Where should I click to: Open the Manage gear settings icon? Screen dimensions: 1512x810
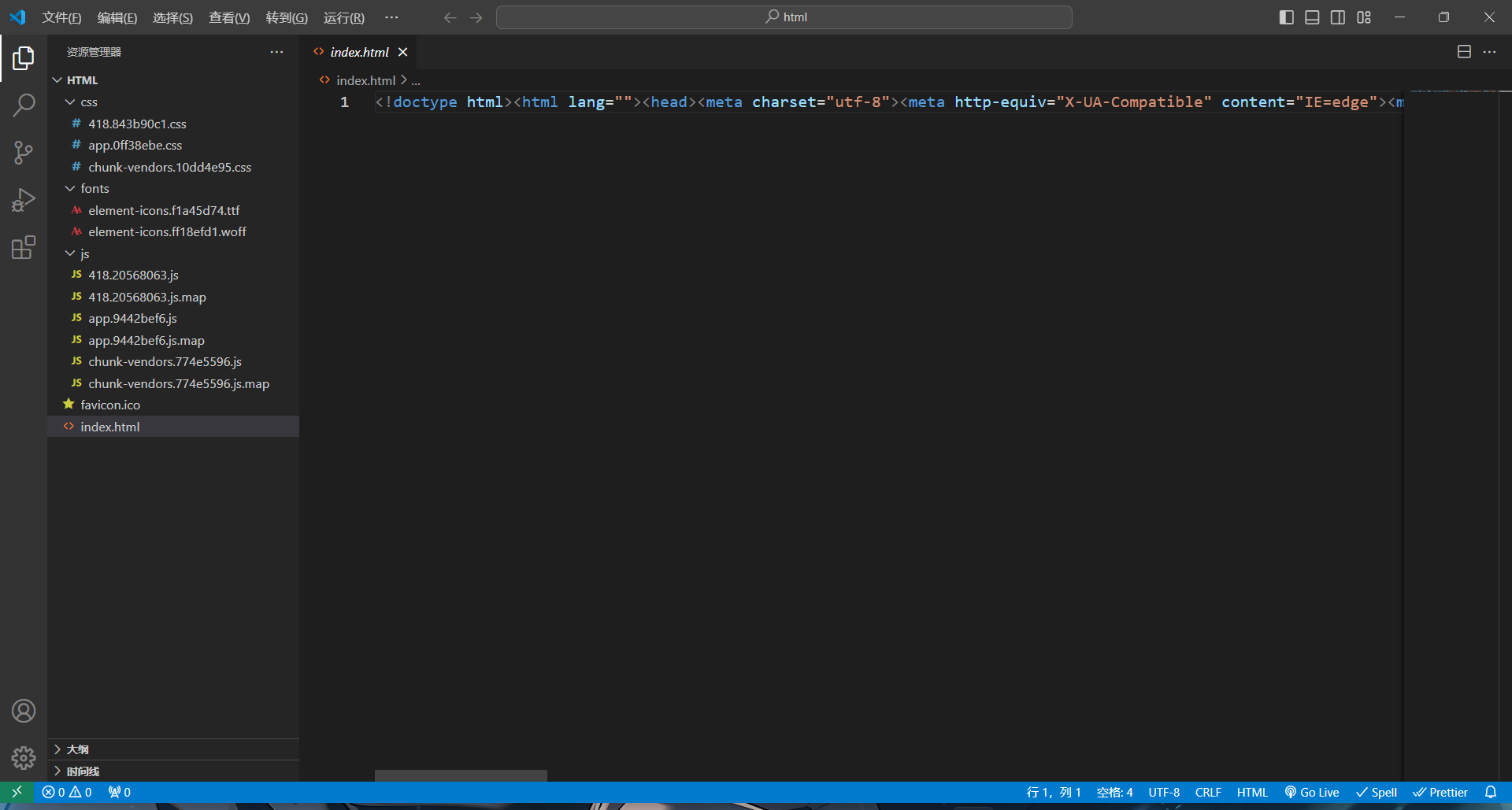coord(24,758)
